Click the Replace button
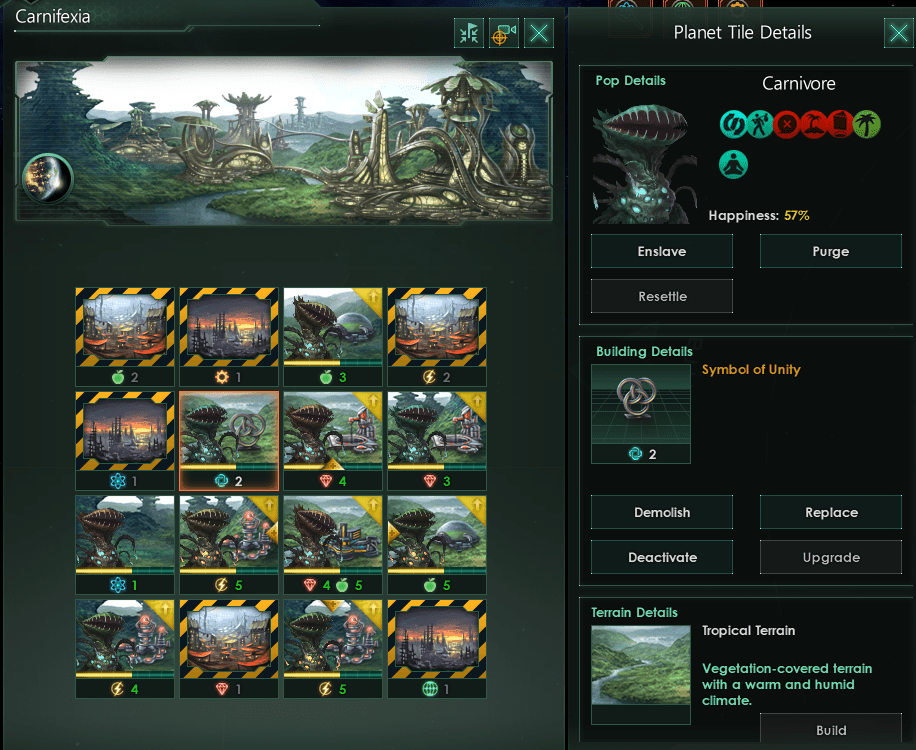The image size is (916, 750). click(x=831, y=512)
